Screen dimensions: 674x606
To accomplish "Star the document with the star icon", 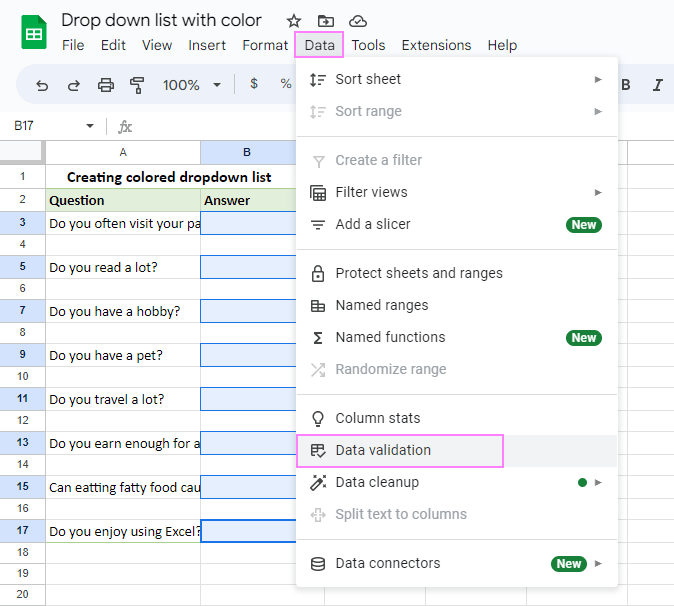I will [294, 21].
